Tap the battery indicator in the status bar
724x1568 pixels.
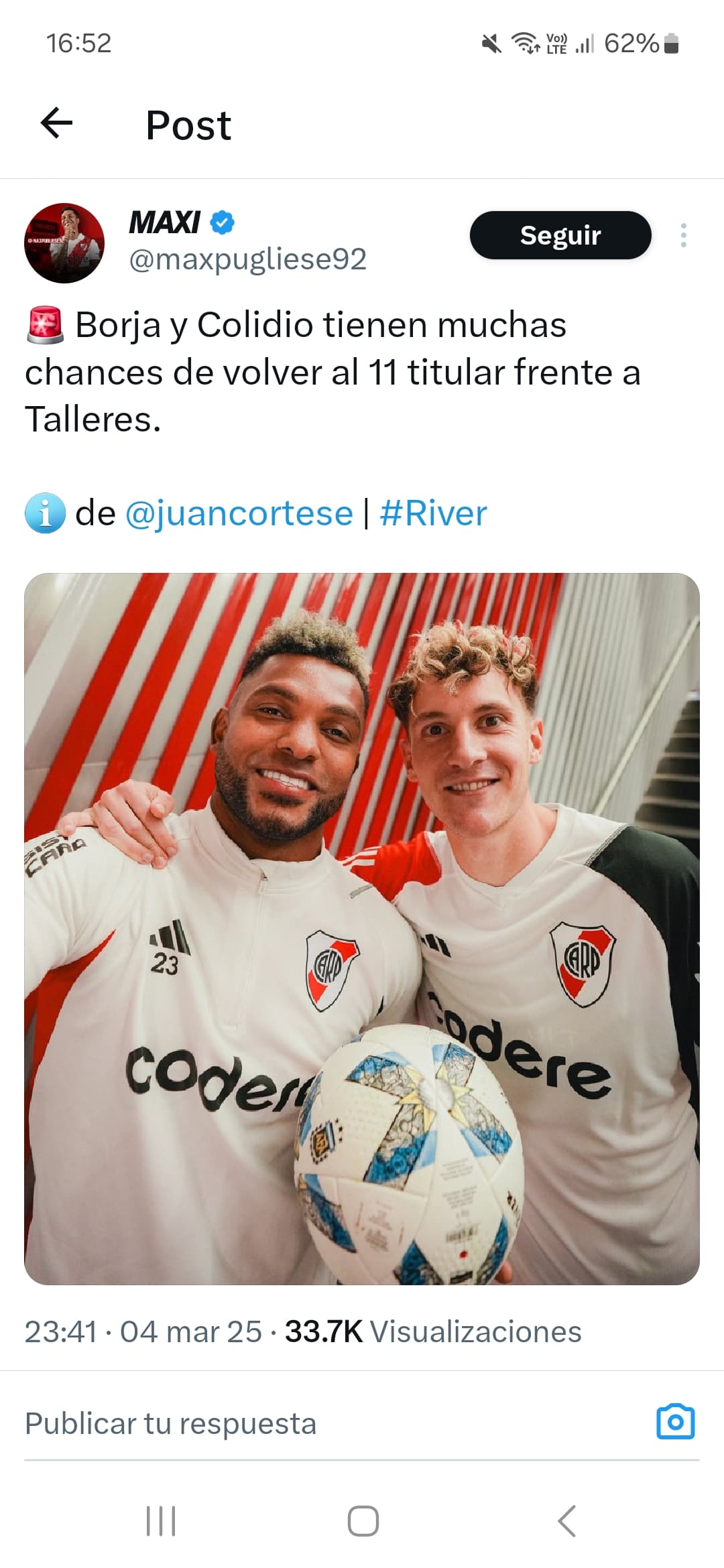671,44
